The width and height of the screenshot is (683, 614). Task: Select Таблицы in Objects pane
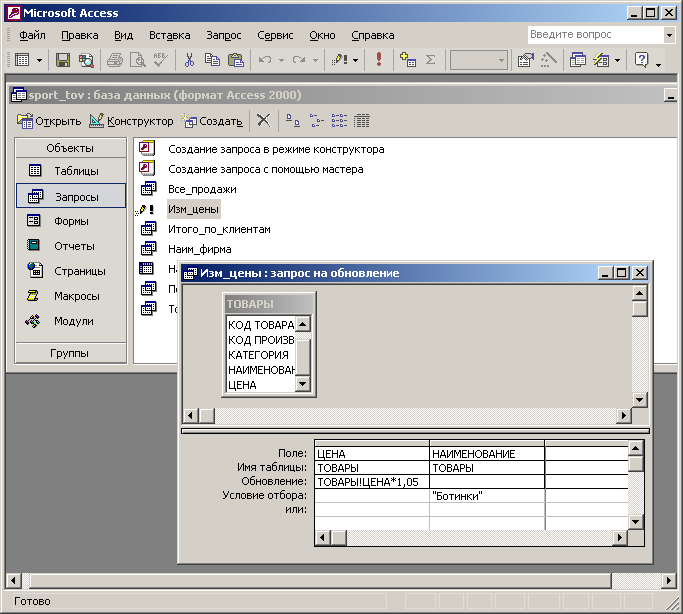click(x=71, y=171)
